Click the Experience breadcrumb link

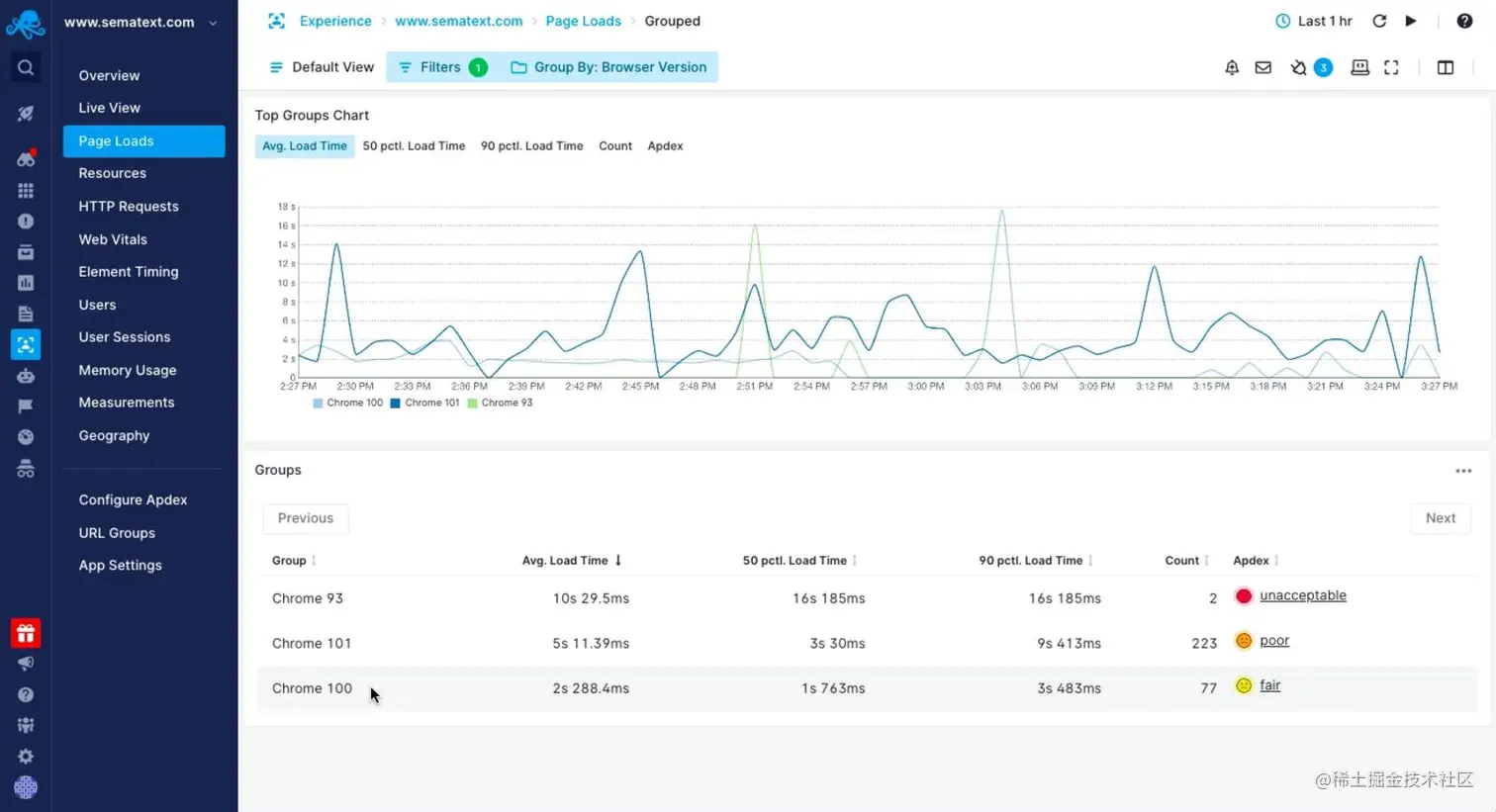pyautogui.click(x=335, y=21)
